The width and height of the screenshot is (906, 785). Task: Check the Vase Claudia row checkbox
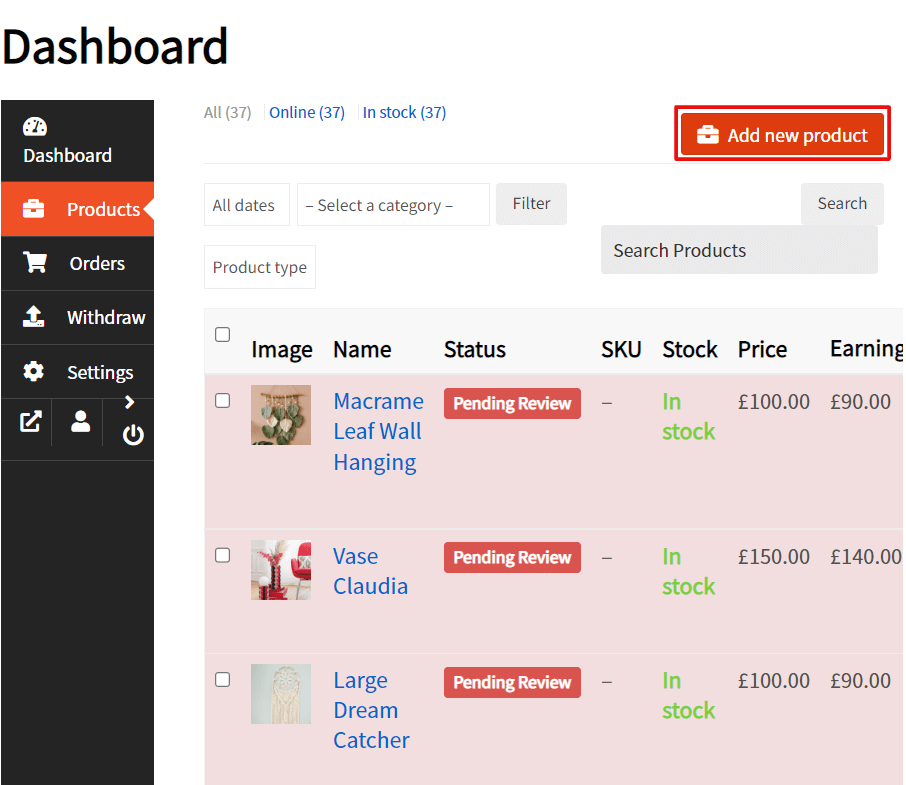click(222, 555)
